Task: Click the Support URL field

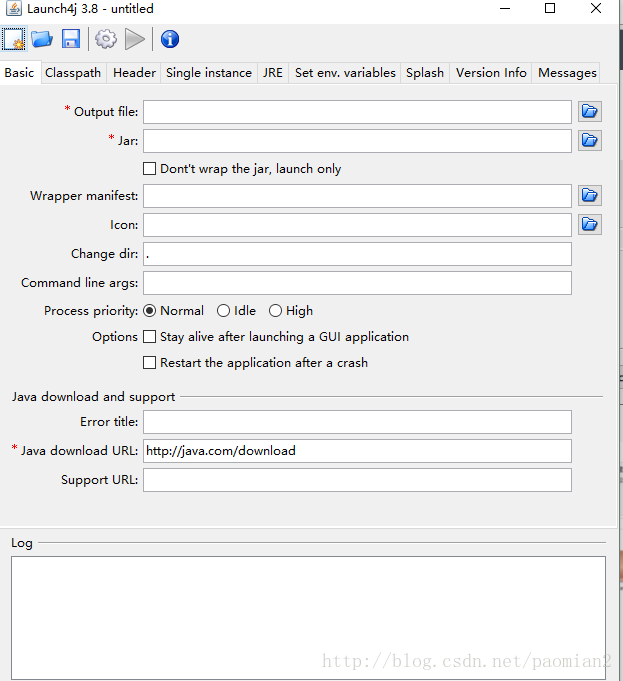Action: coord(357,480)
